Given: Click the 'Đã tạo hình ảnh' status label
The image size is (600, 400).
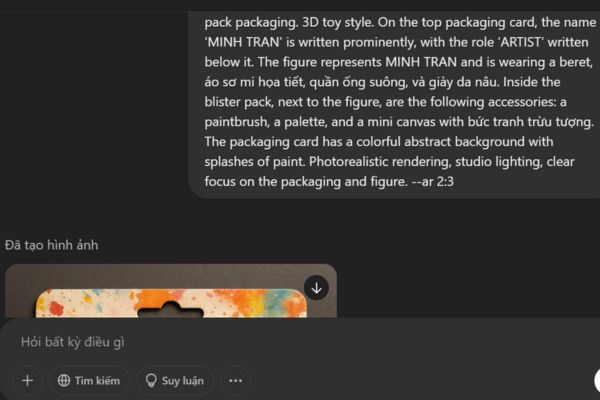Looking at the screenshot, I should coord(52,245).
